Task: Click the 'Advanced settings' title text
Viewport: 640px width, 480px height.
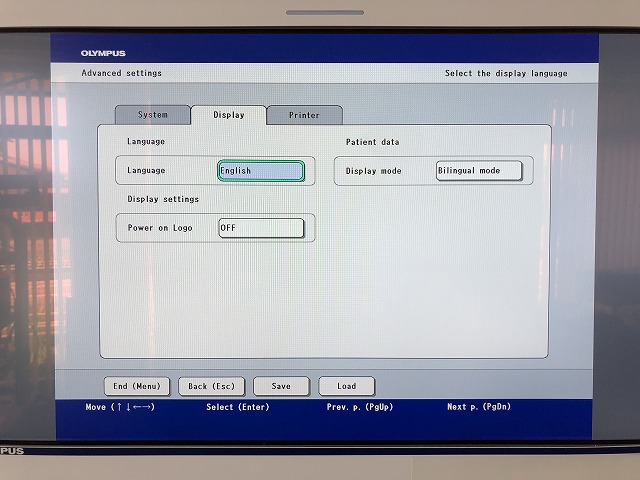Action: point(122,73)
